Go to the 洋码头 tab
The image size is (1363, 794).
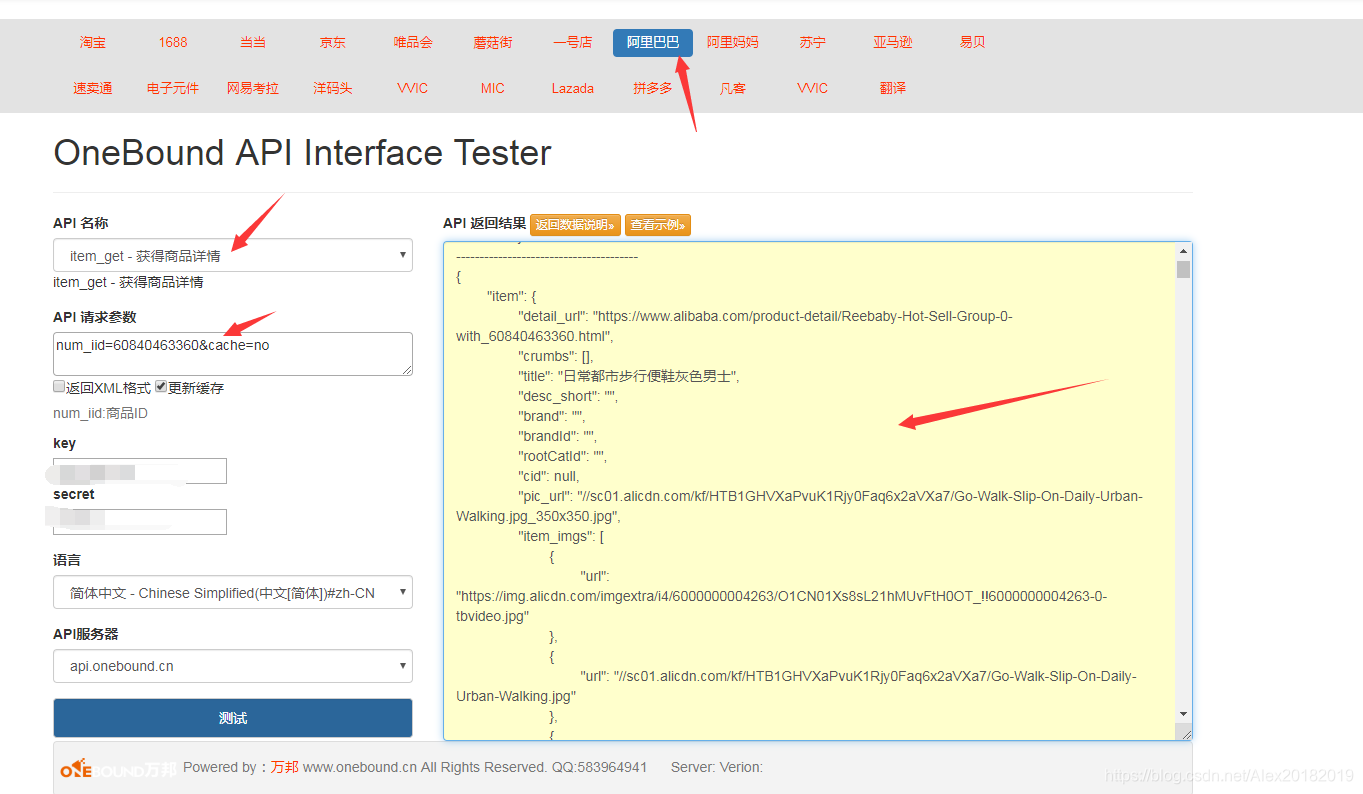(333, 88)
